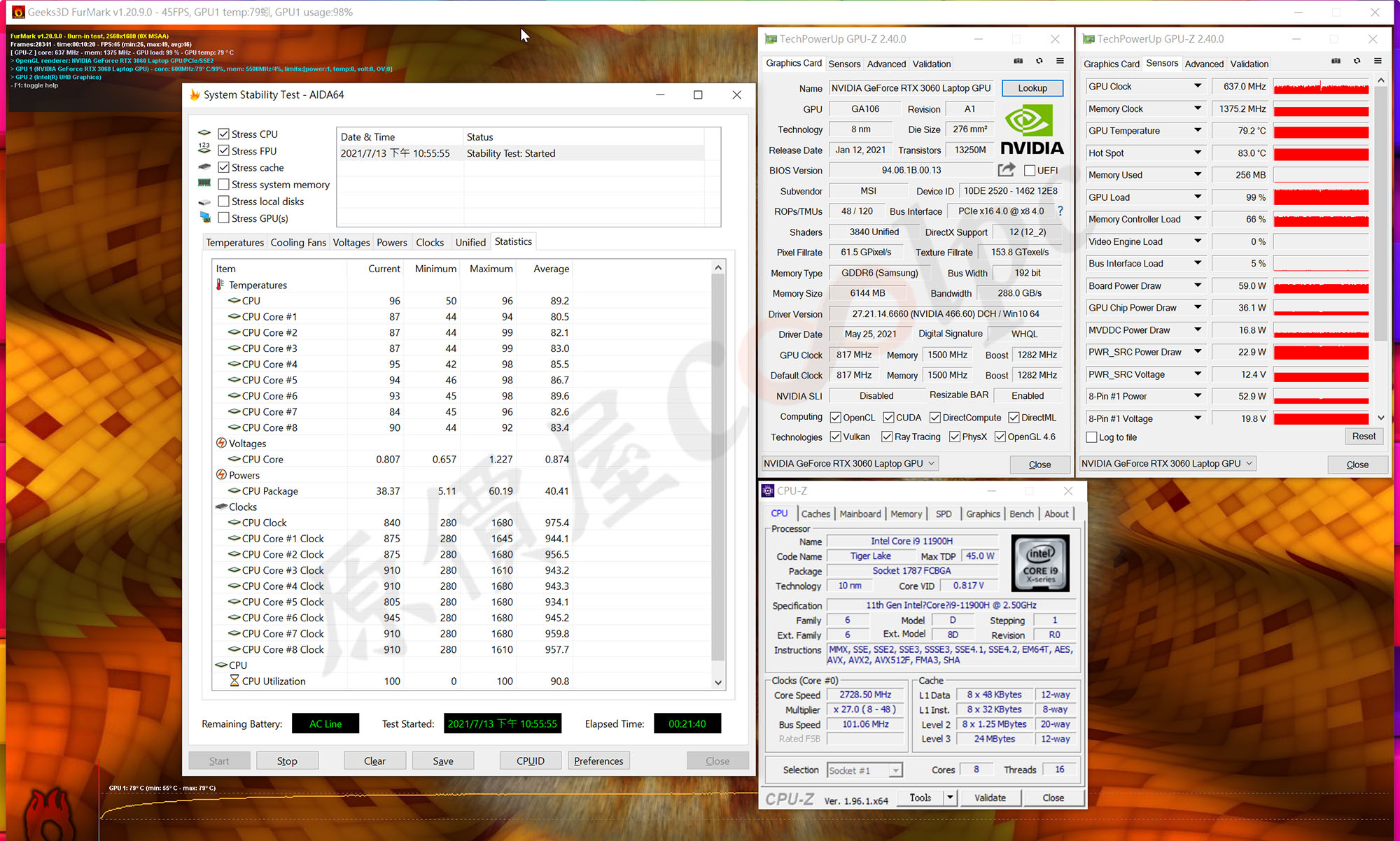Click the Memory Controller Load graph bar

click(x=1321, y=219)
